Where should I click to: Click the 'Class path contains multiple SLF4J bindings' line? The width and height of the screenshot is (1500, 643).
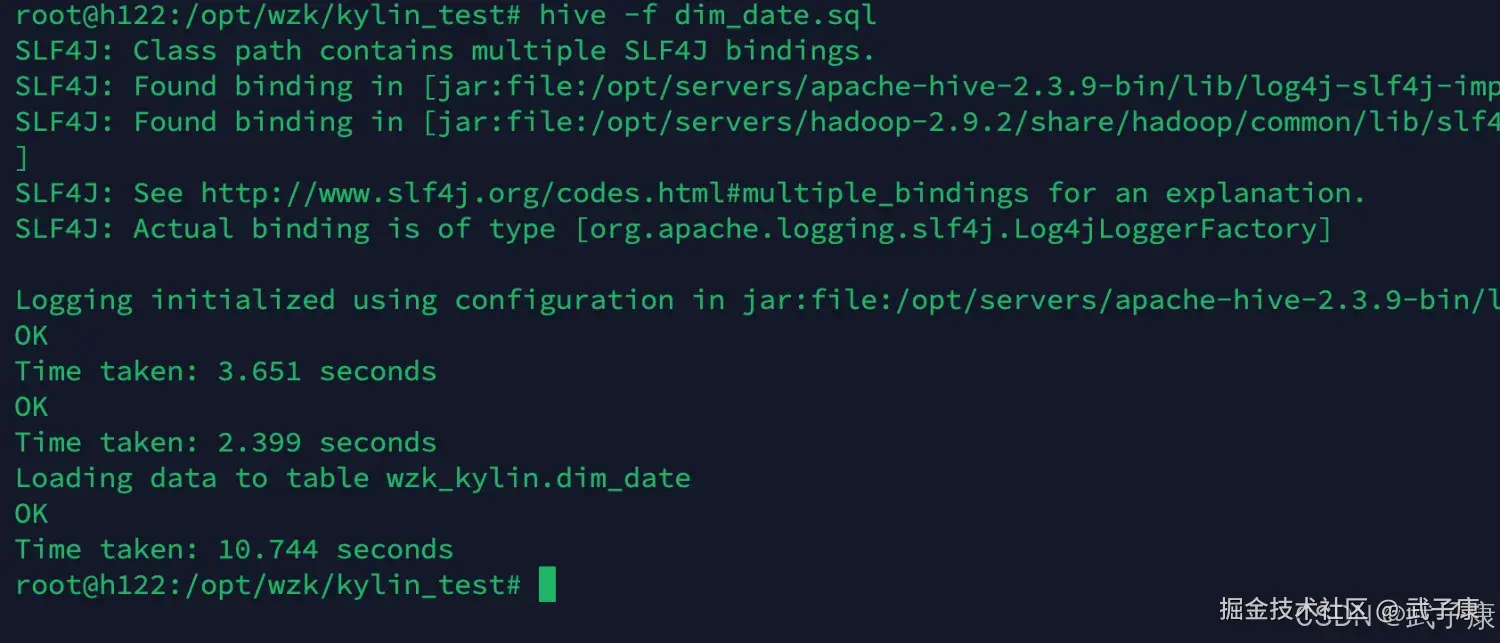pyautogui.click(x=445, y=50)
